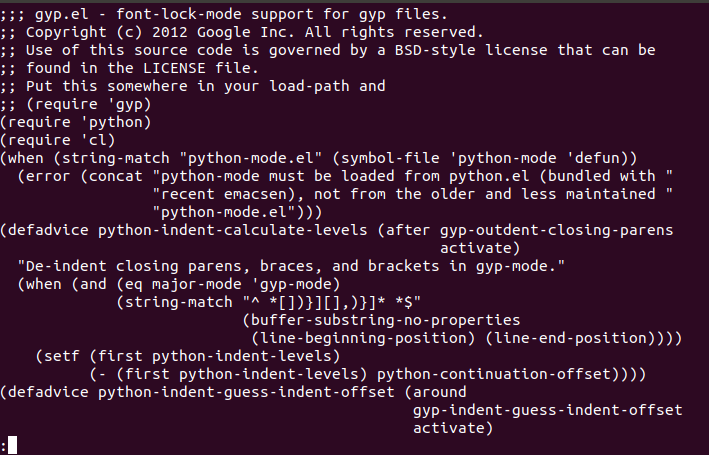Click 'Copyright (c) 2012 Google Inc.' text
The image size is (709, 455).
pos(160,32)
